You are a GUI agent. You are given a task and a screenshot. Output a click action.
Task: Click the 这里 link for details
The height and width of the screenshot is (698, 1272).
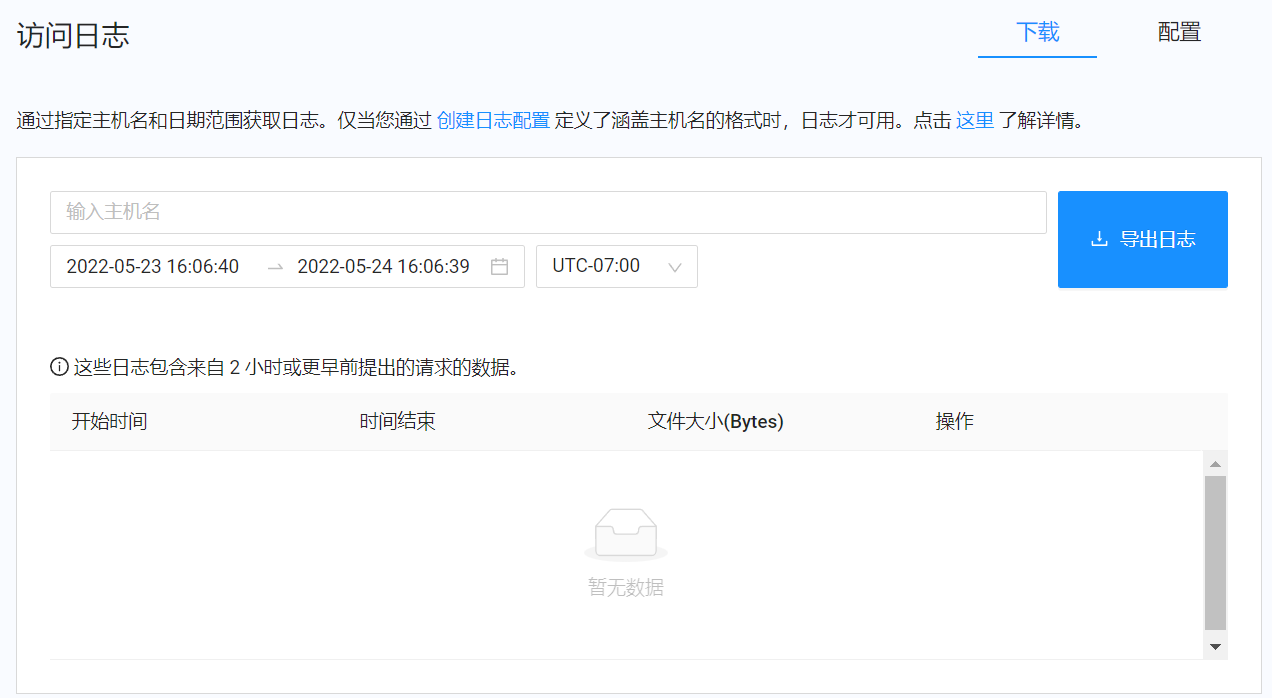(975, 120)
